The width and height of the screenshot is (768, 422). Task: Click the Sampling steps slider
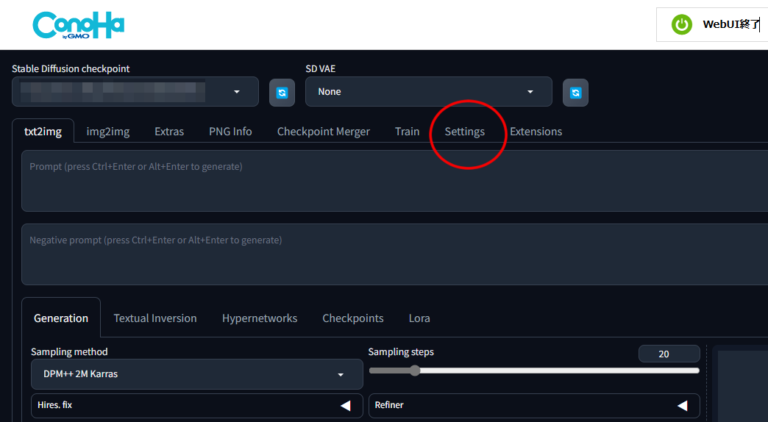coord(534,370)
